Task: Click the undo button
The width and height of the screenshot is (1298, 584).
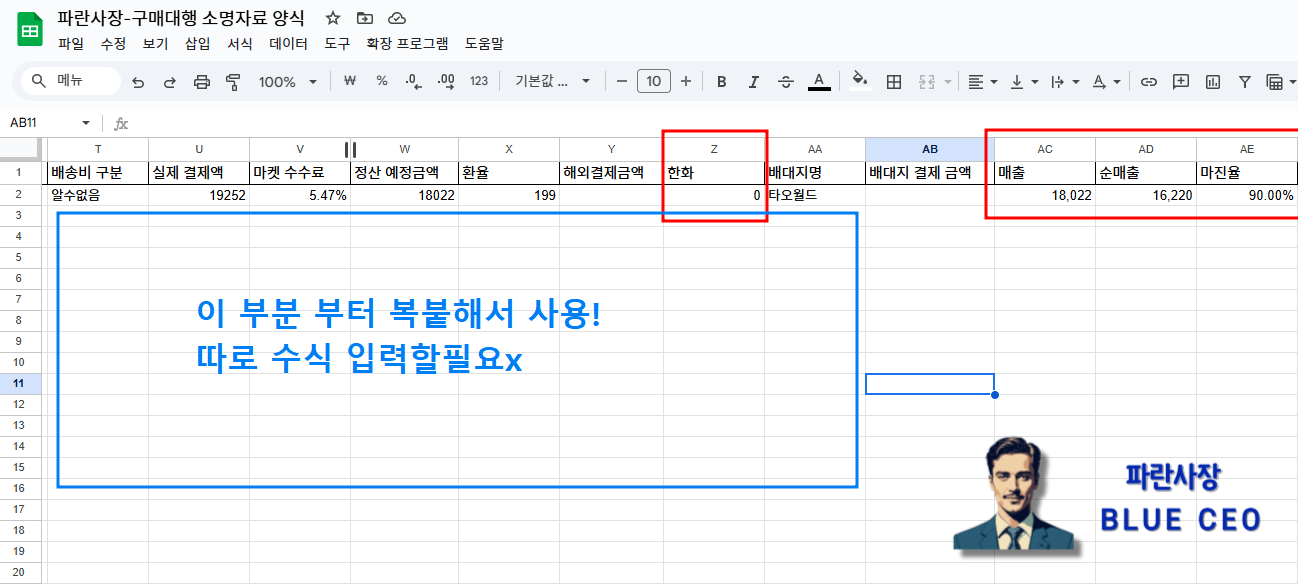Action: click(x=138, y=82)
